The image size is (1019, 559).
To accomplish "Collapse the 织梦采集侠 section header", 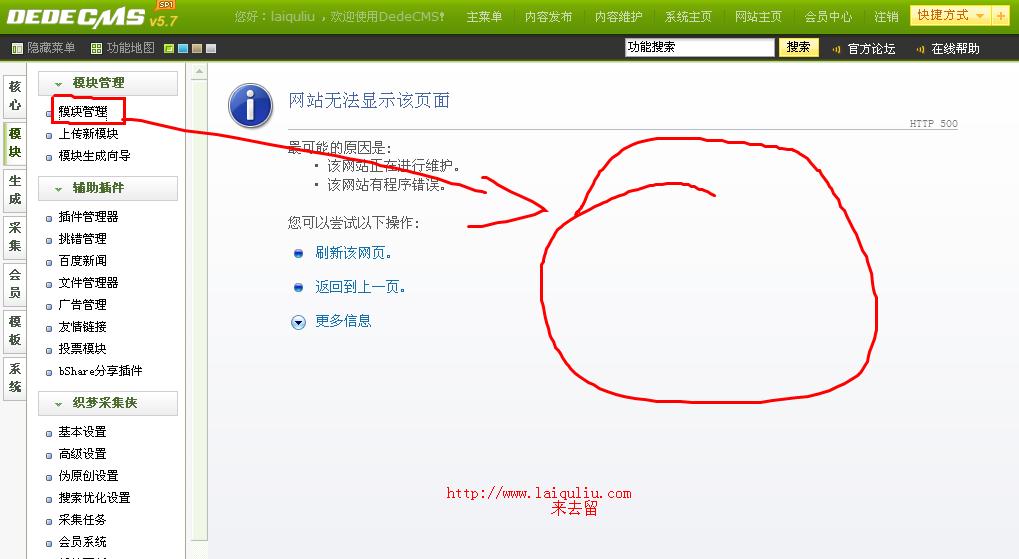I will point(108,403).
